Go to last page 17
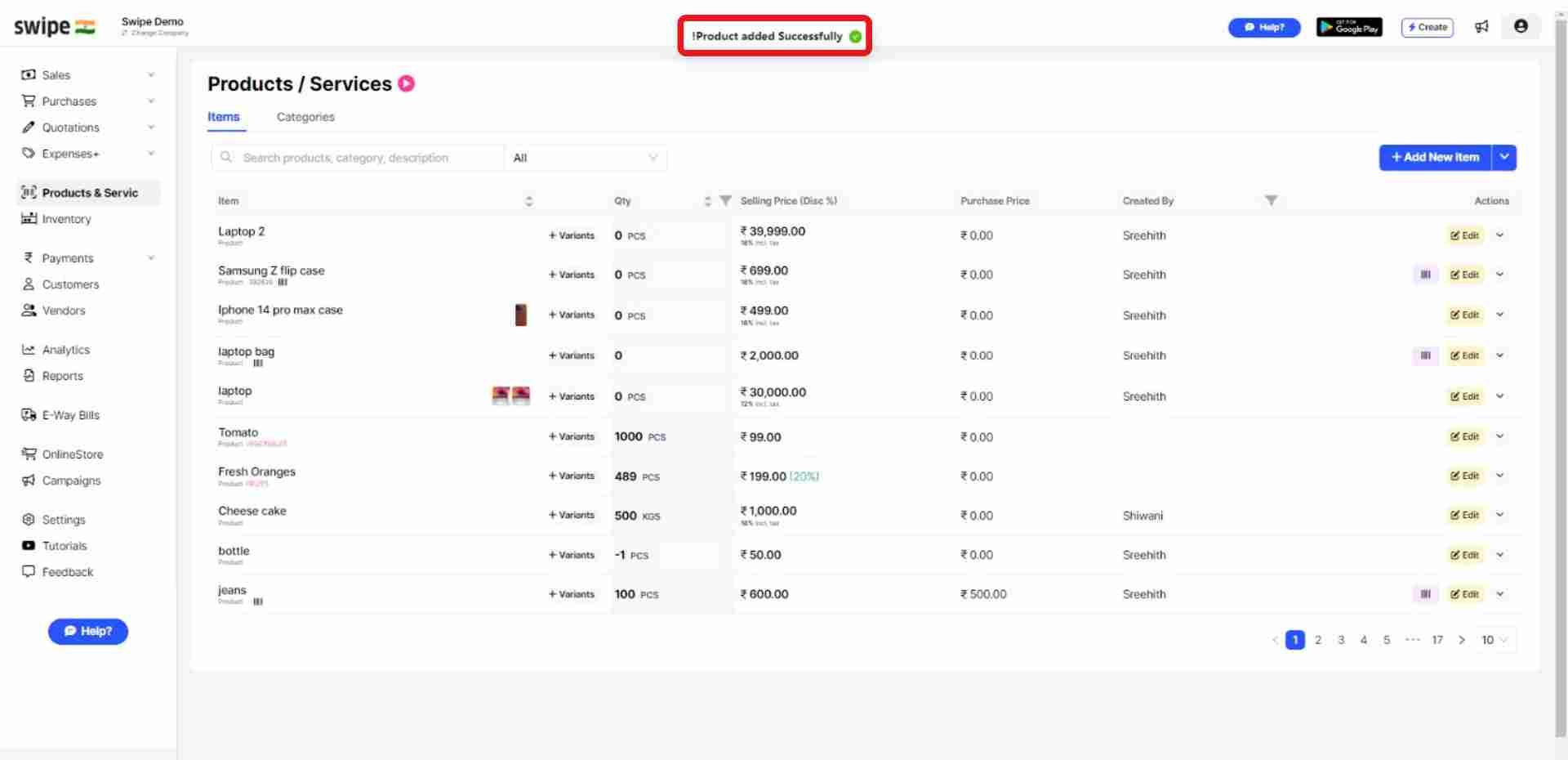The width and height of the screenshot is (1568, 760). pyautogui.click(x=1437, y=640)
